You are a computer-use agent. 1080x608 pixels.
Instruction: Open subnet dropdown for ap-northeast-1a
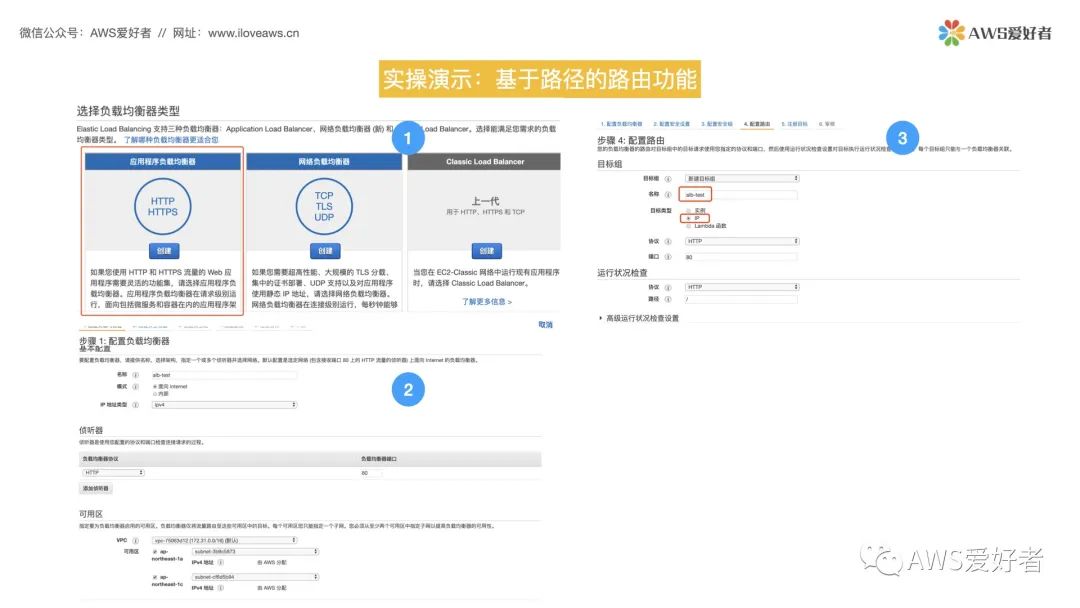[x=256, y=552]
